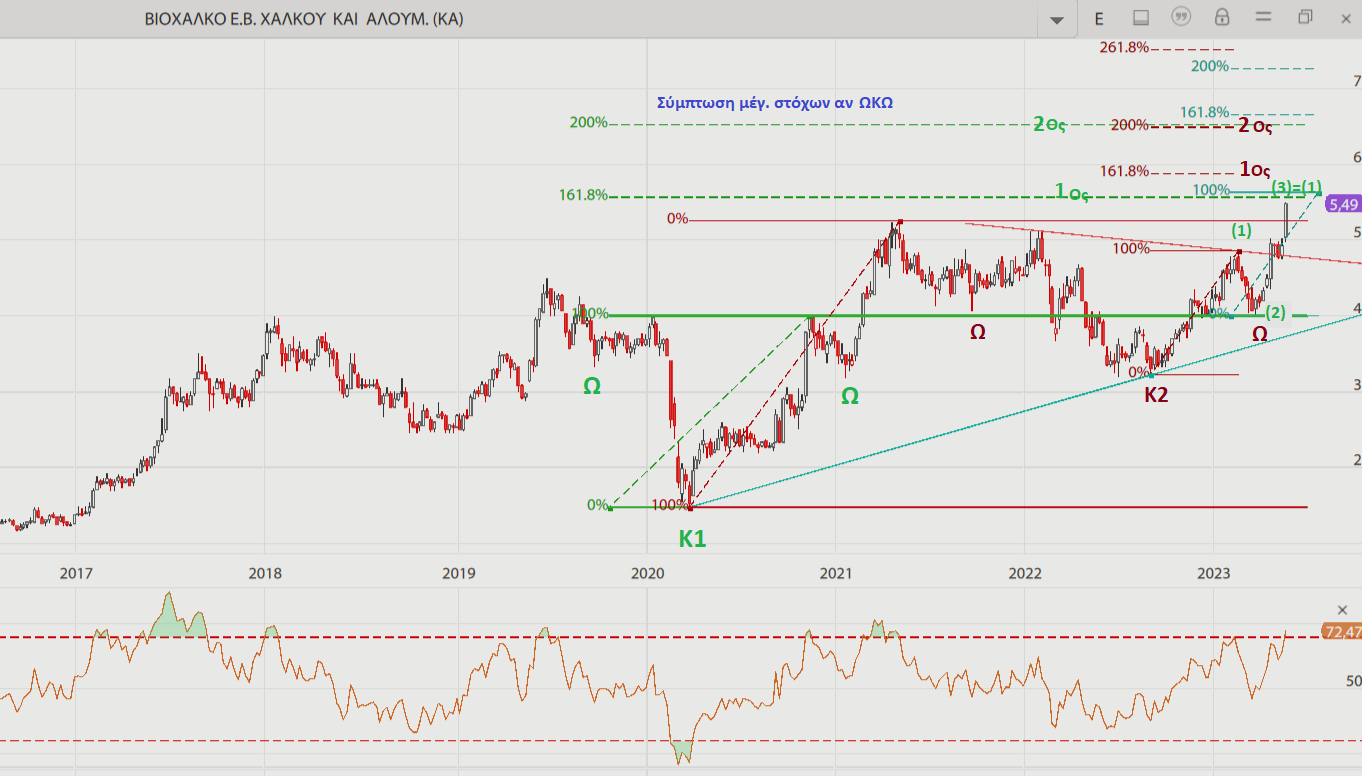Select the green '(2)' wave label
1362x776 pixels.
(x=1274, y=312)
